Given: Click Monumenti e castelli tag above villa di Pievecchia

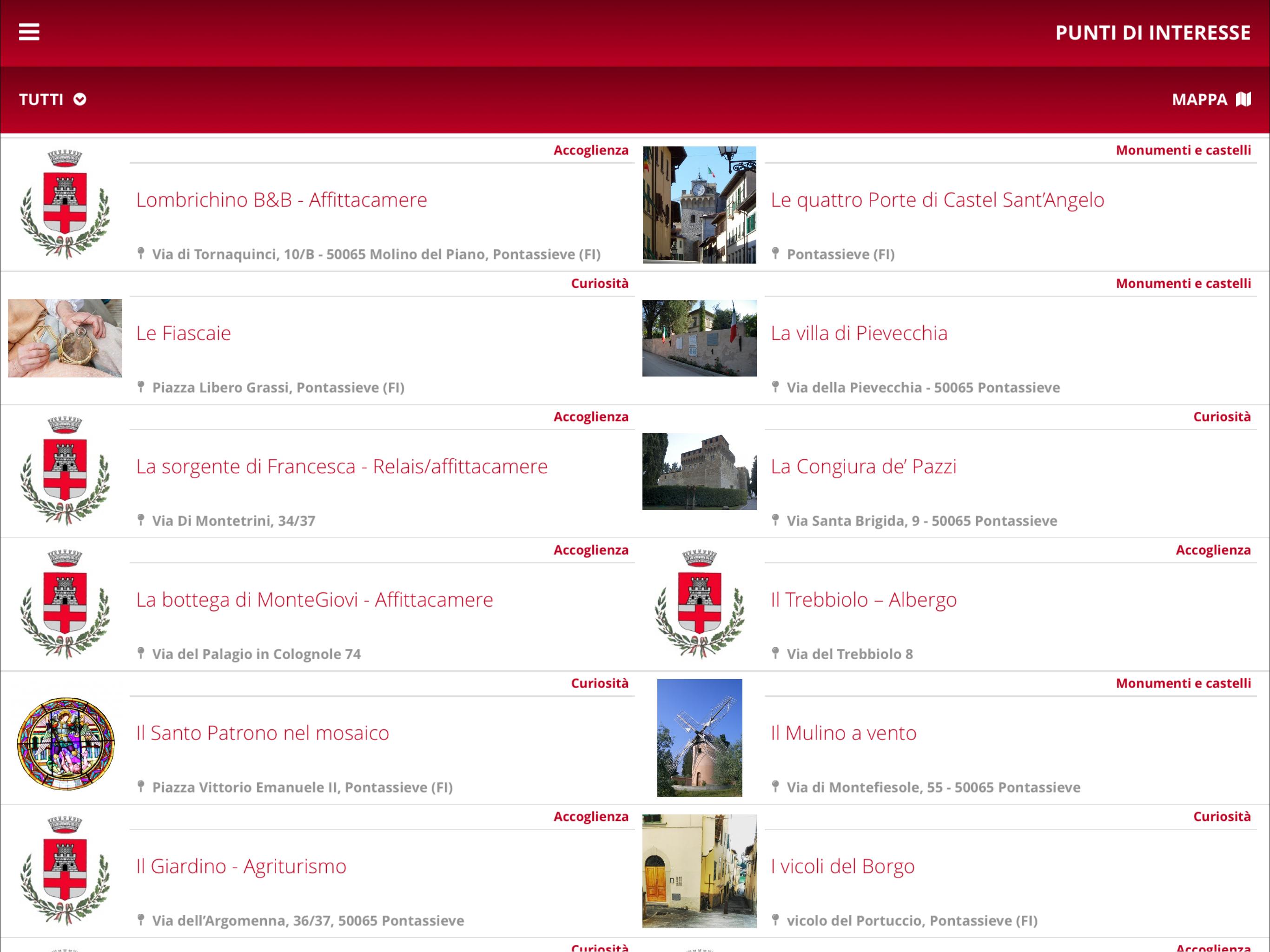Looking at the screenshot, I should pyautogui.click(x=1183, y=284).
